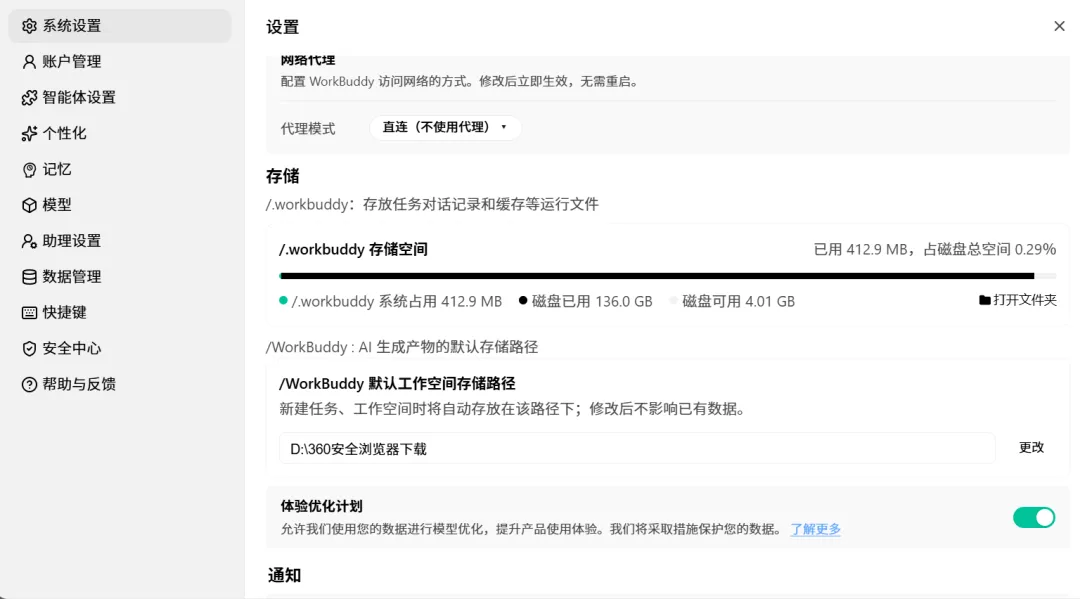Image resolution: width=1080 pixels, height=599 pixels.
Task: Click the 代理模式 label
Action: click(308, 129)
